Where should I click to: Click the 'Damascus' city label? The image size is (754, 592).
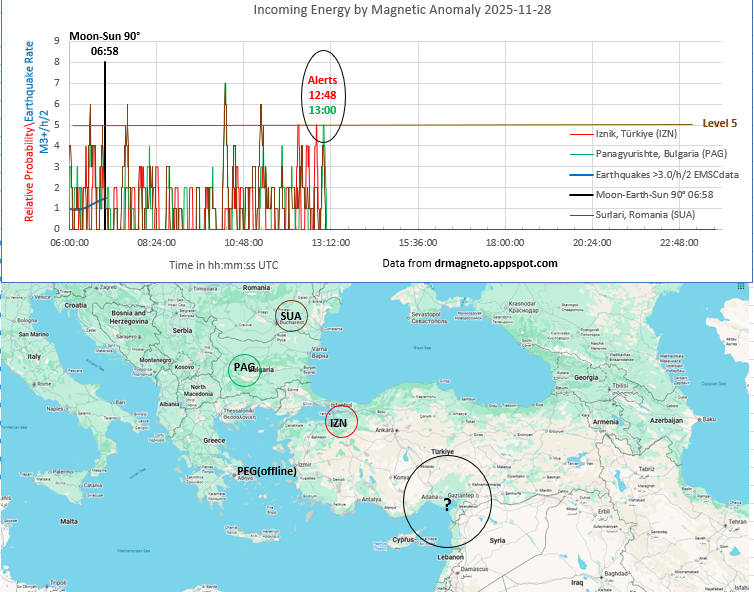click(475, 569)
